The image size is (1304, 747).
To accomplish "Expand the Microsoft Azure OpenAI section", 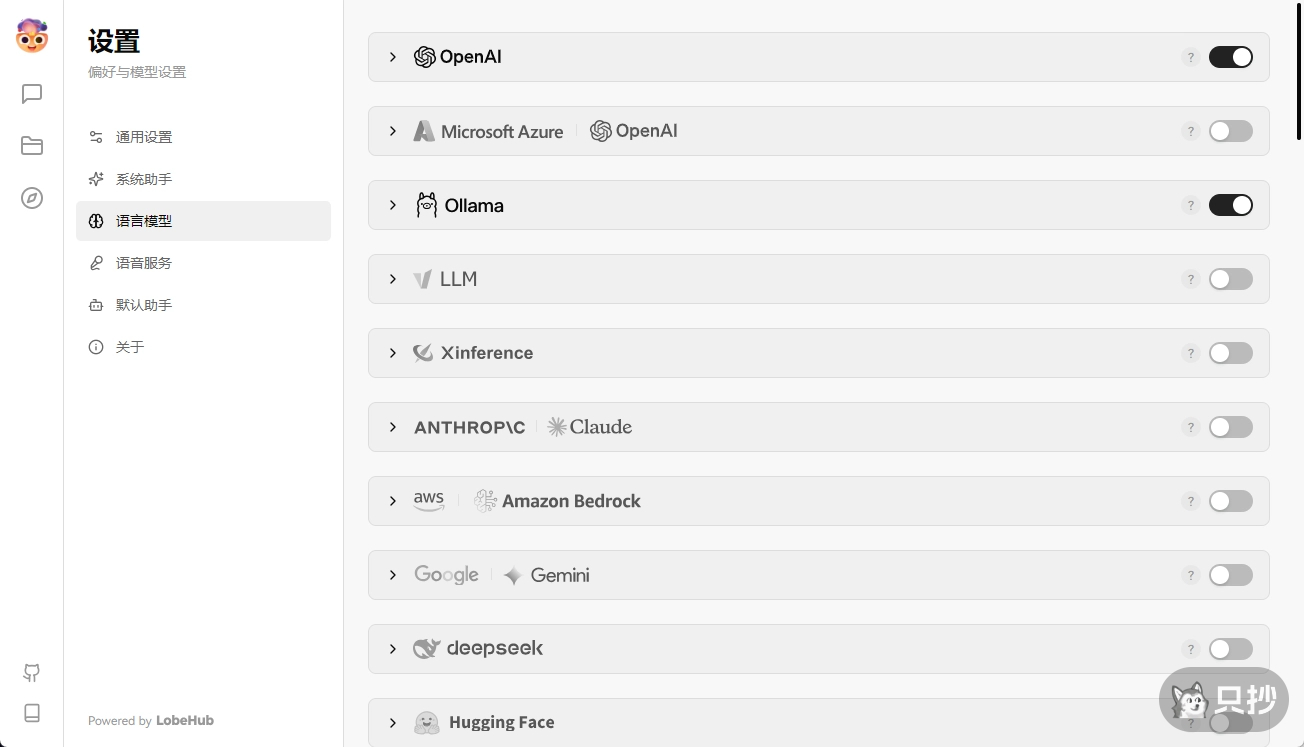I will (x=393, y=131).
